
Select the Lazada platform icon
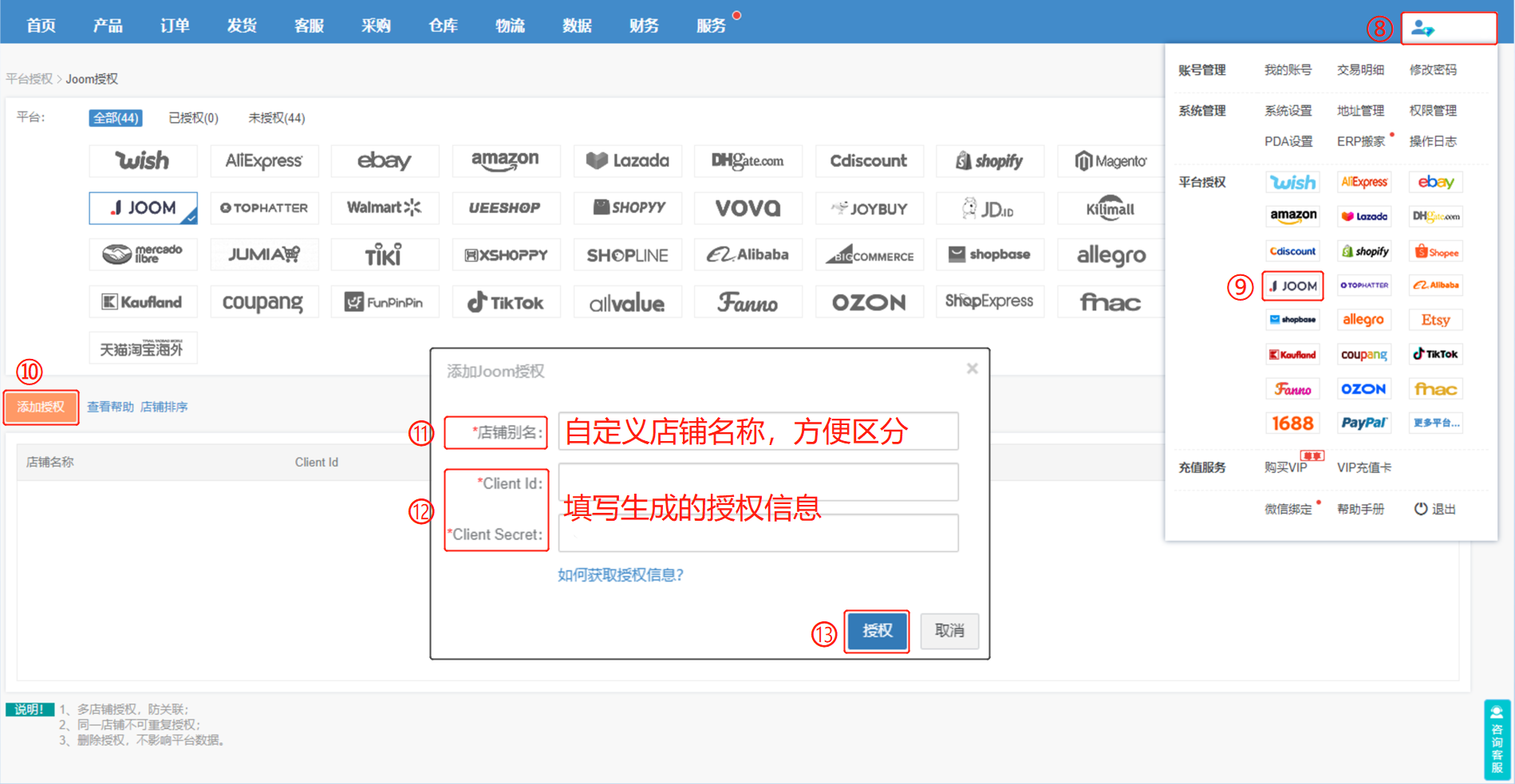pyautogui.click(x=627, y=161)
